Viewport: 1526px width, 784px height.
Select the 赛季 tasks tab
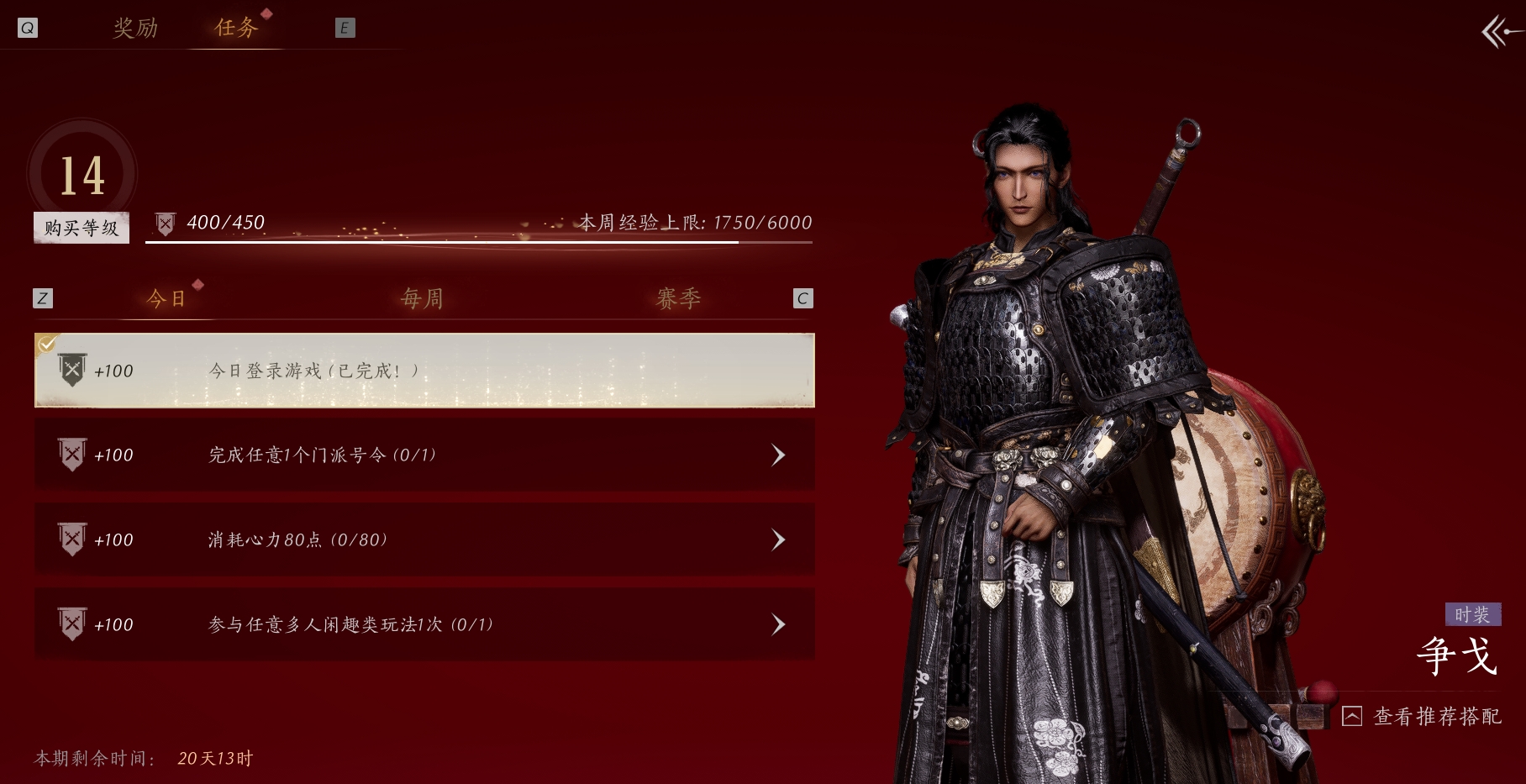(x=678, y=298)
